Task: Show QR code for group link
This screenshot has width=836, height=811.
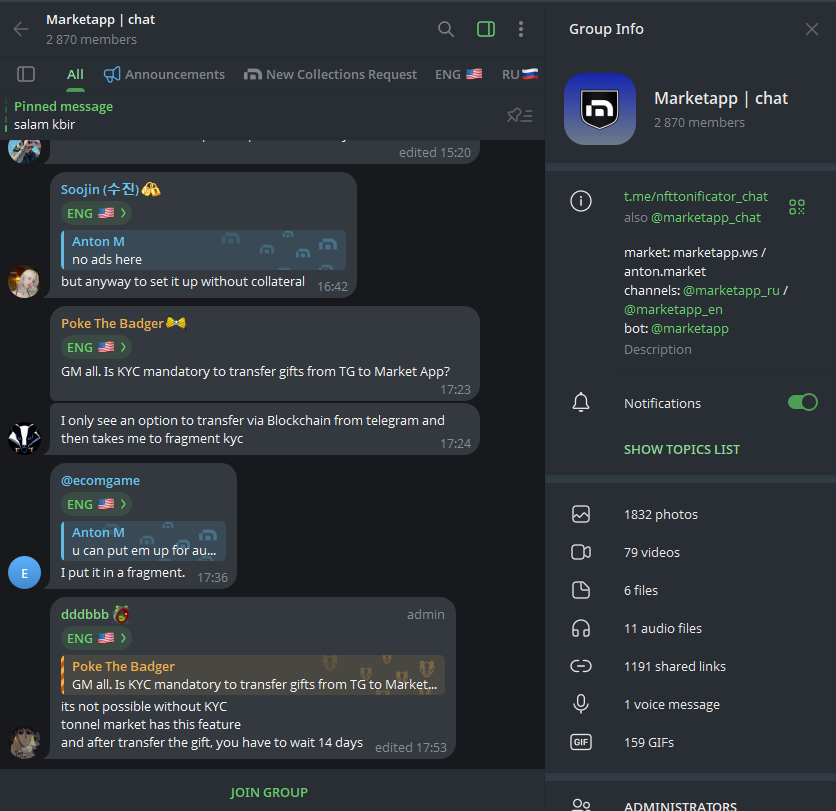Action: tap(797, 207)
